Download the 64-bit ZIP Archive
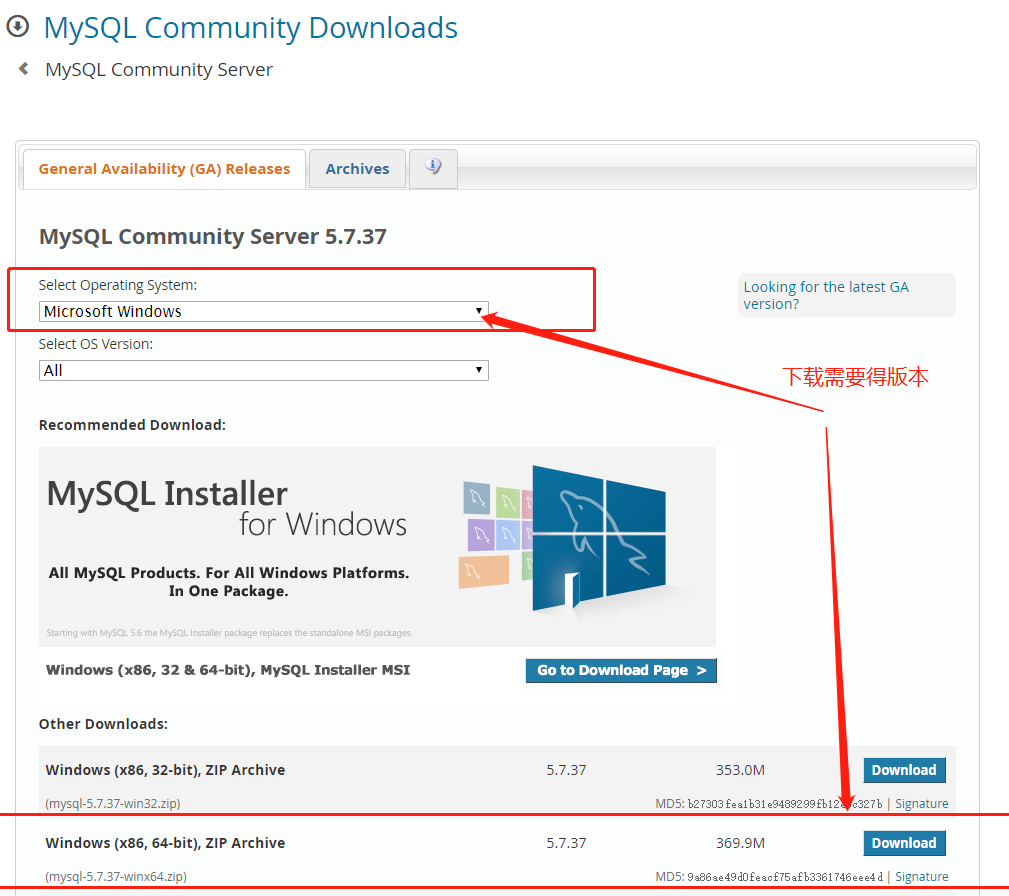Viewport: 1009px width, 896px height. 903,843
